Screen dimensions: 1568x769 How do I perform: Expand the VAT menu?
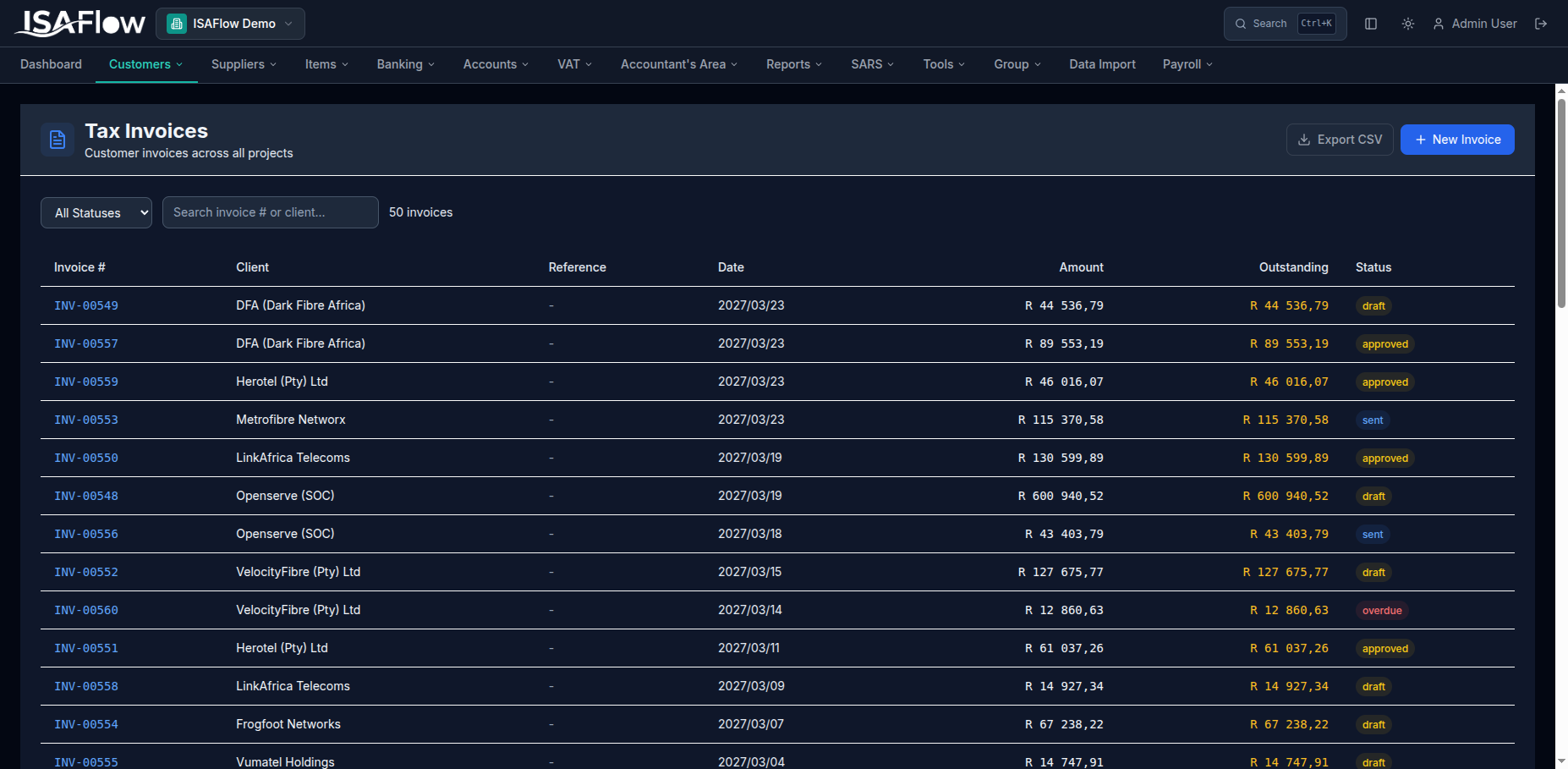click(574, 64)
